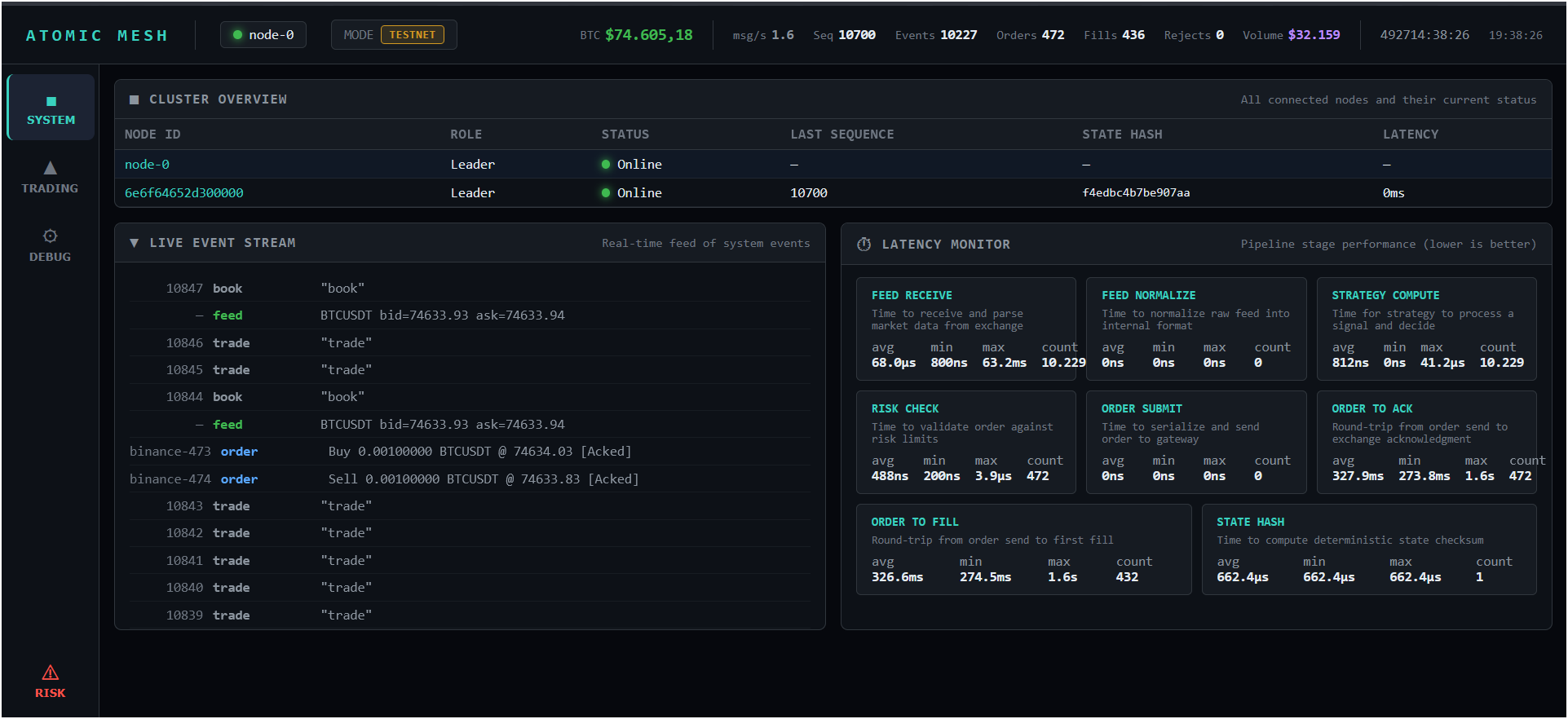Viewport: 1568px width, 719px height.
Task: Click the ROLE column header
Action: pos(466,135)
